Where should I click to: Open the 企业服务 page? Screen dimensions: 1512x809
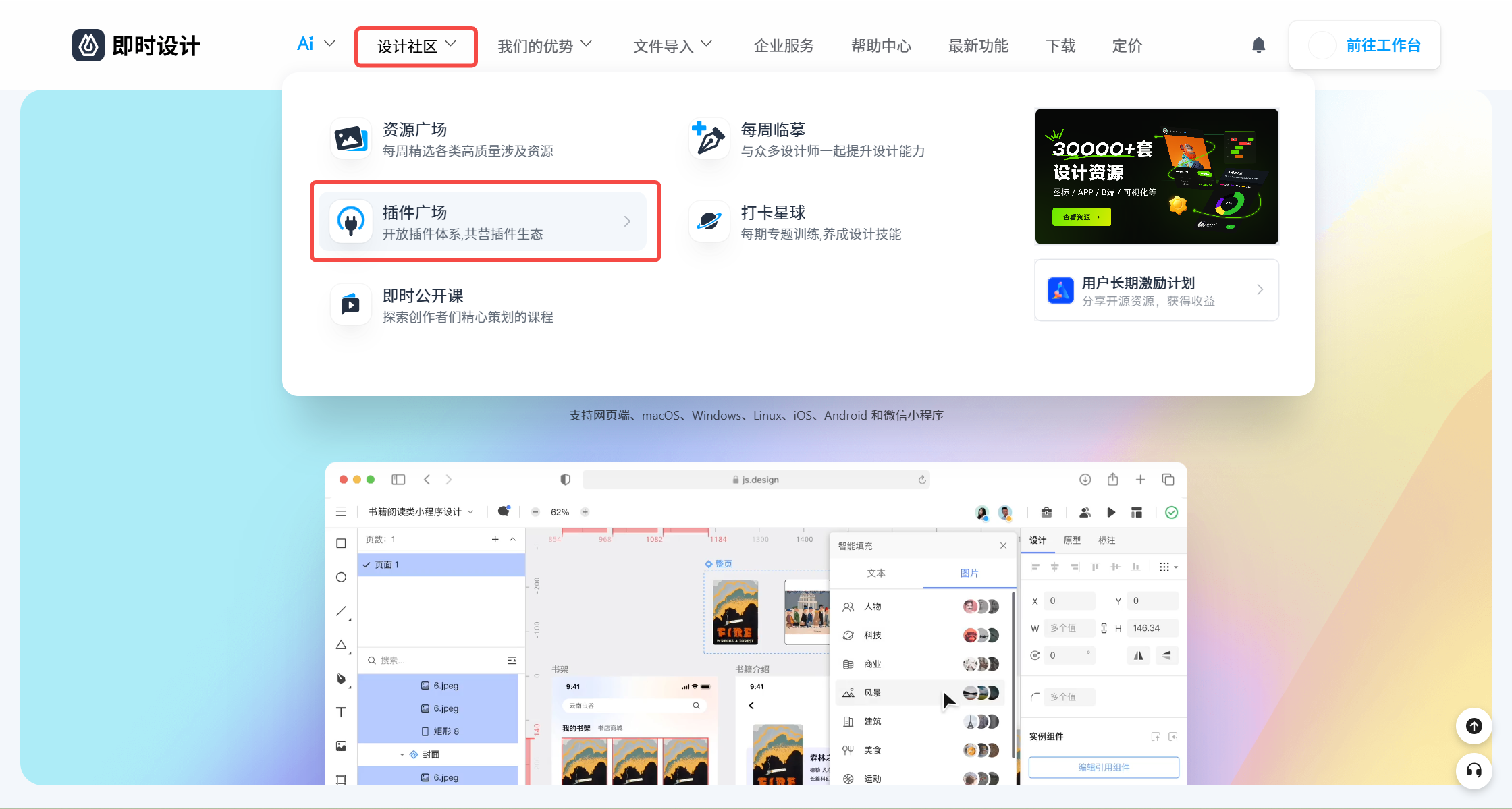pyautogui.click(x=784, y=46)
